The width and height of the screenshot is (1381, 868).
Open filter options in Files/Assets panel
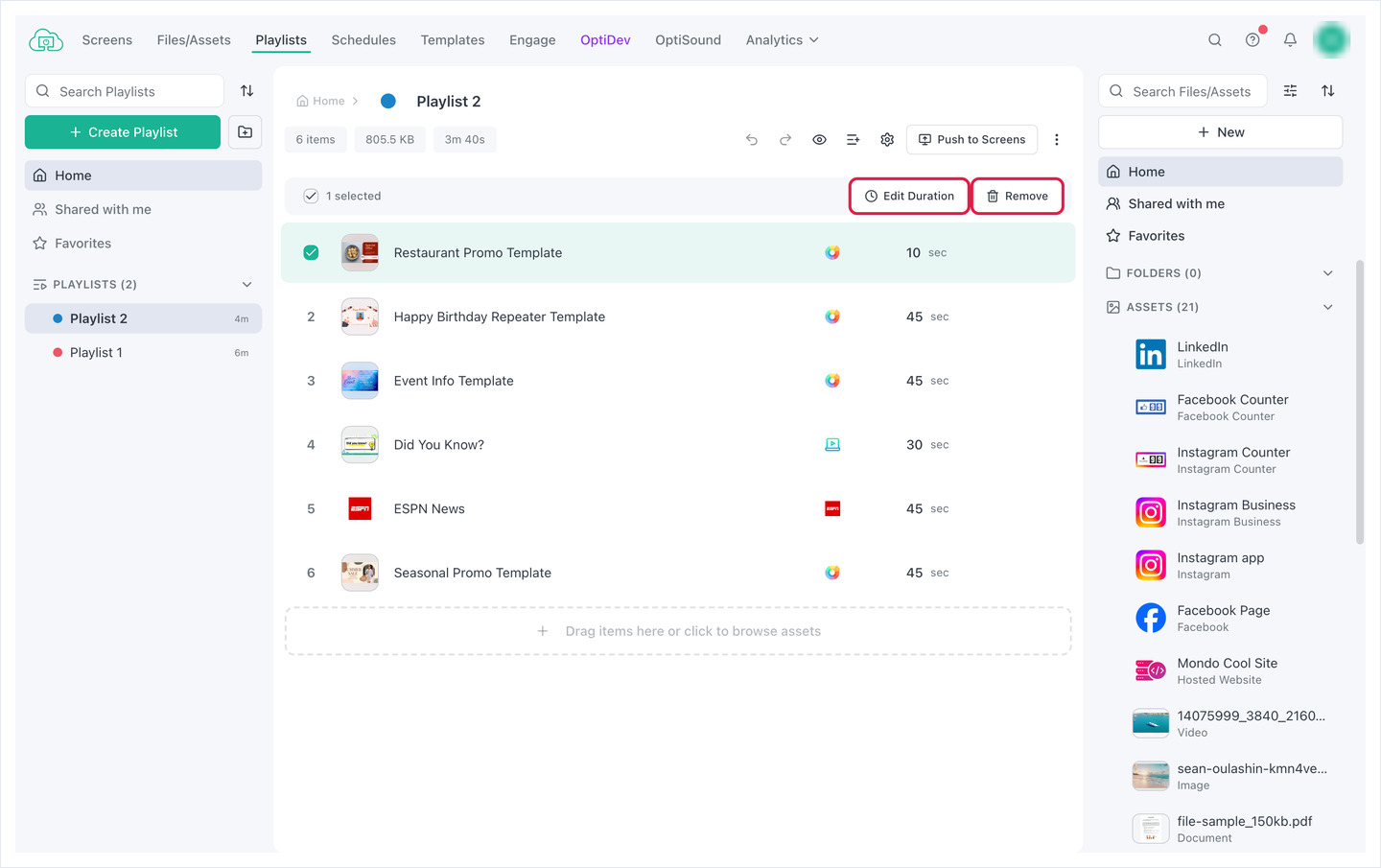coord(1291,91)
